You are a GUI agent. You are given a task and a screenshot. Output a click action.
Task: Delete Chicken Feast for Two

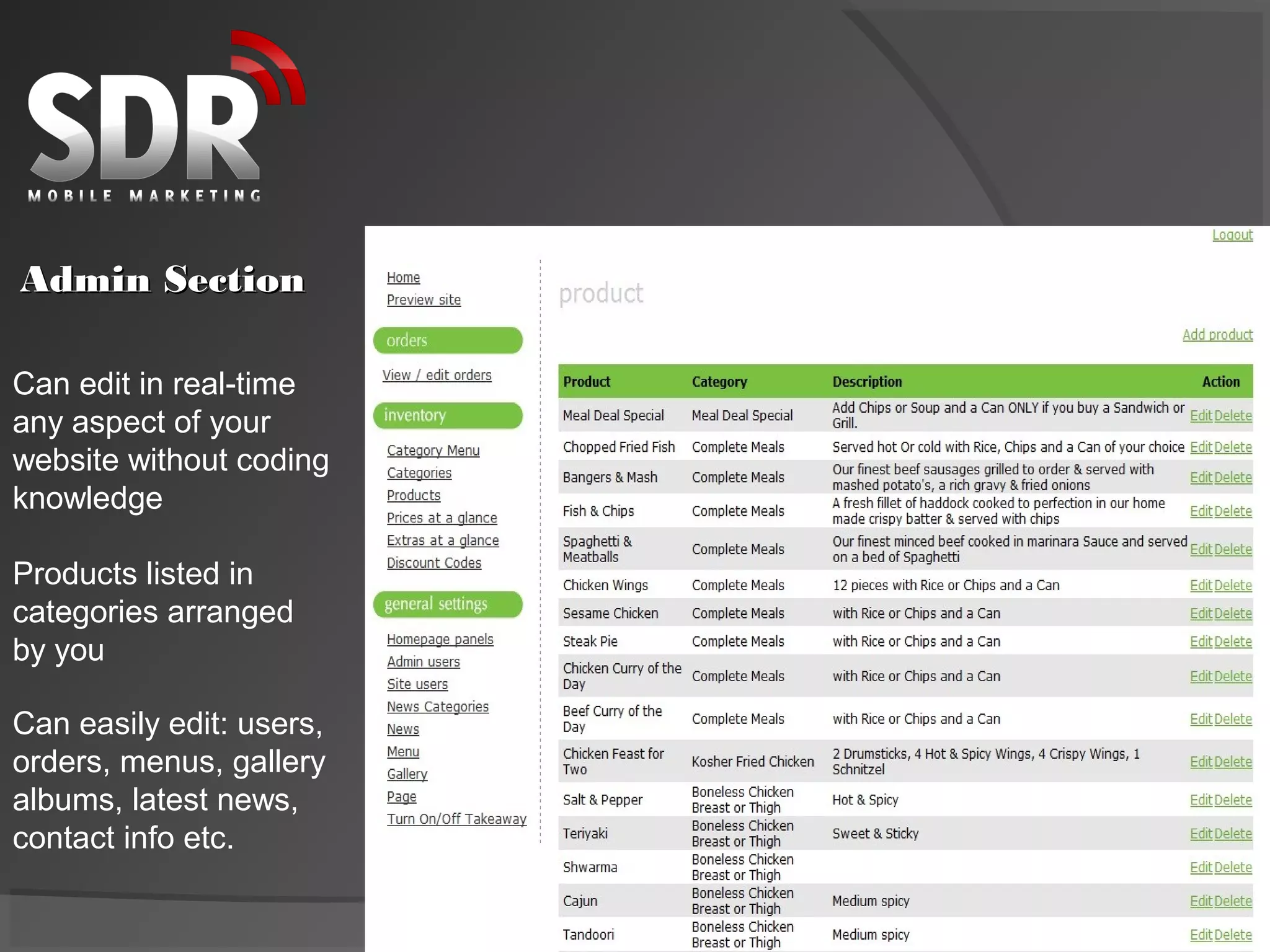(x=1233, y=762)
